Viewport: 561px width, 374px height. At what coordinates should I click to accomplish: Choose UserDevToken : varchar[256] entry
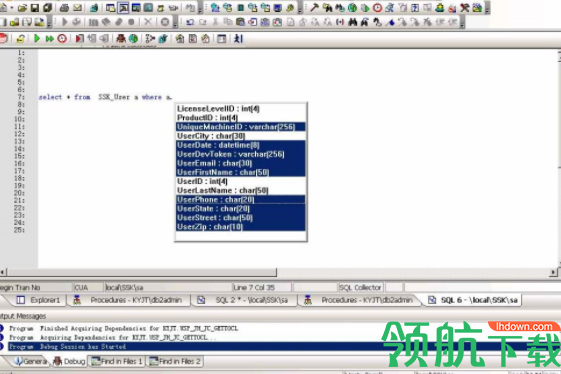click(240, 154)
